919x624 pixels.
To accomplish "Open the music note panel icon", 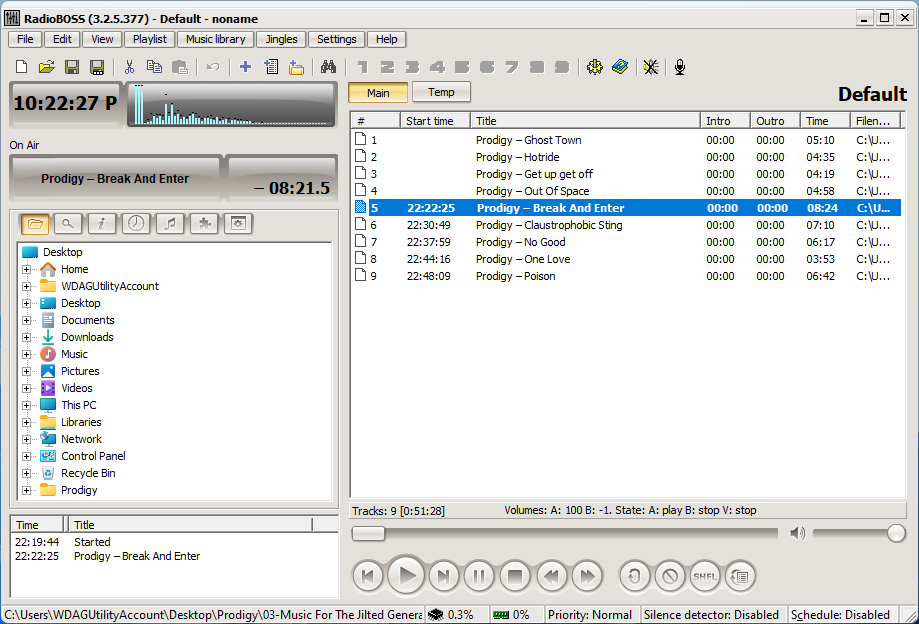I will (x=170, y=223).
